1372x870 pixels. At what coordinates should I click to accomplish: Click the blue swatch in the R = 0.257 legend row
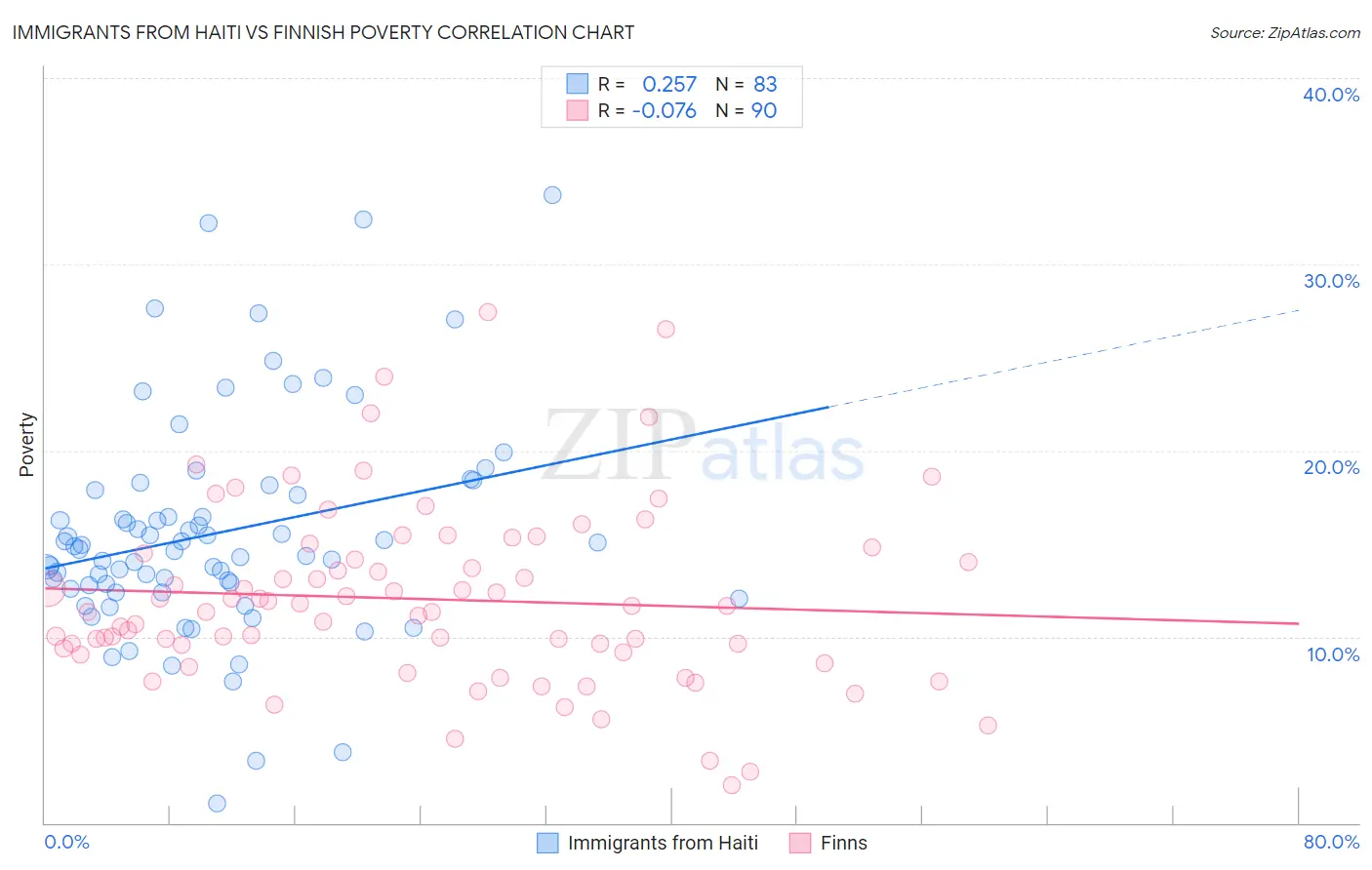tap(578, 84)
